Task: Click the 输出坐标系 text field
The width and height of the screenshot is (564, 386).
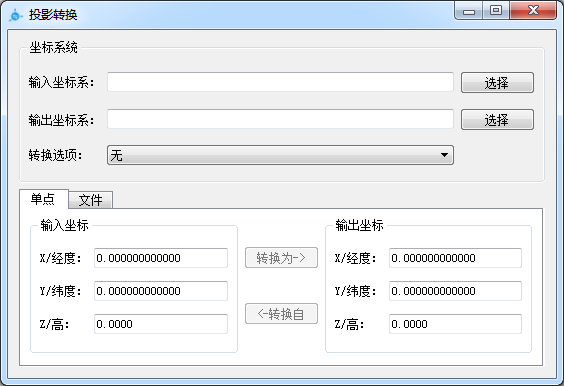Action: click(x=280, y=119)
